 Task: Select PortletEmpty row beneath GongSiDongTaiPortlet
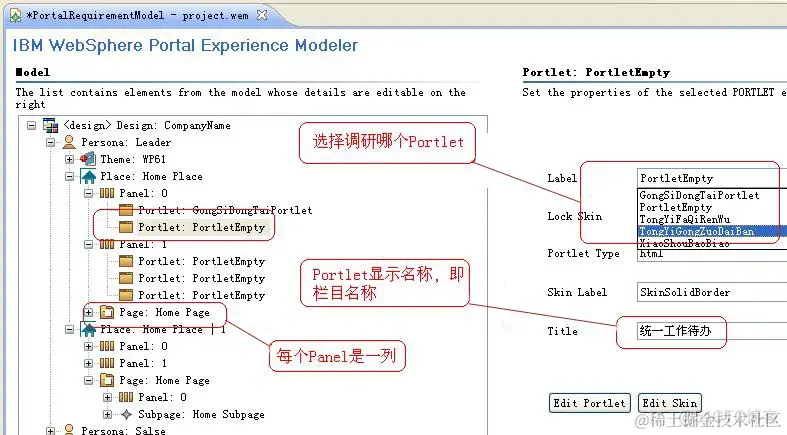[x=201, y=228]
